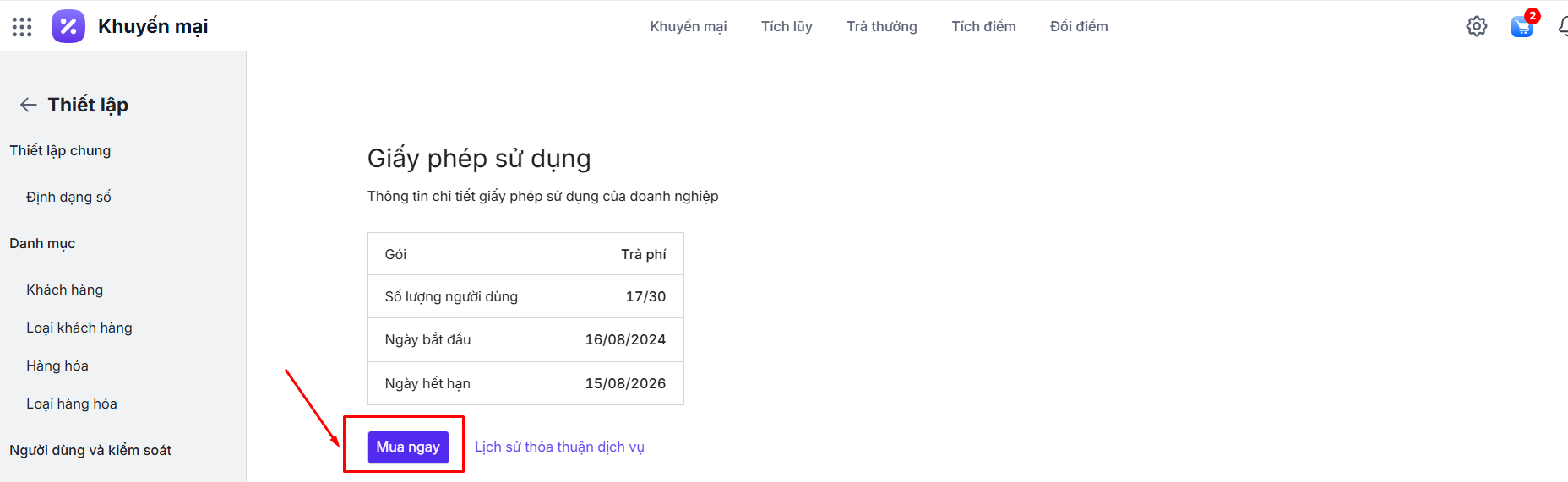Go to the Trả thưởng menu
Image resolution: width=1568 pixels, height=482 pixels.
(881, 26)
